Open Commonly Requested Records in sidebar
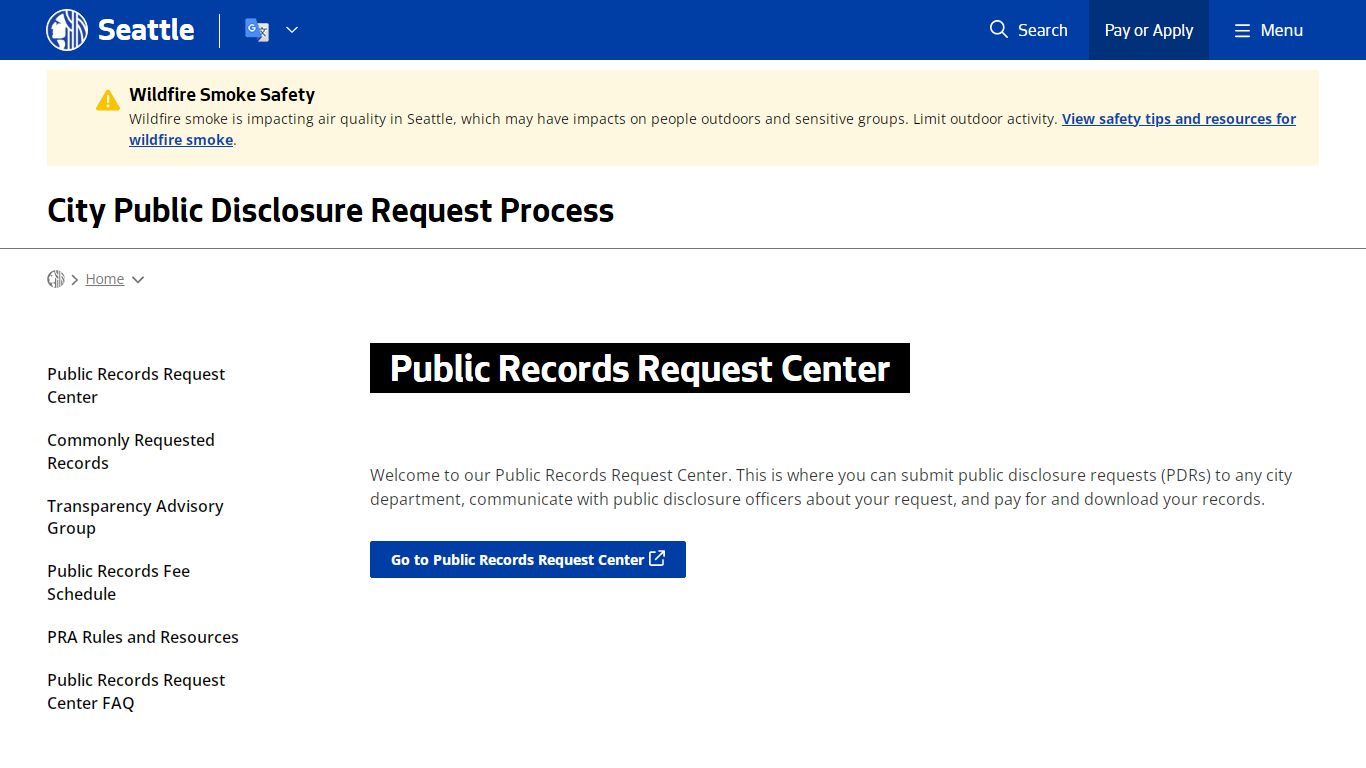1366x768 pixels. 131,451
